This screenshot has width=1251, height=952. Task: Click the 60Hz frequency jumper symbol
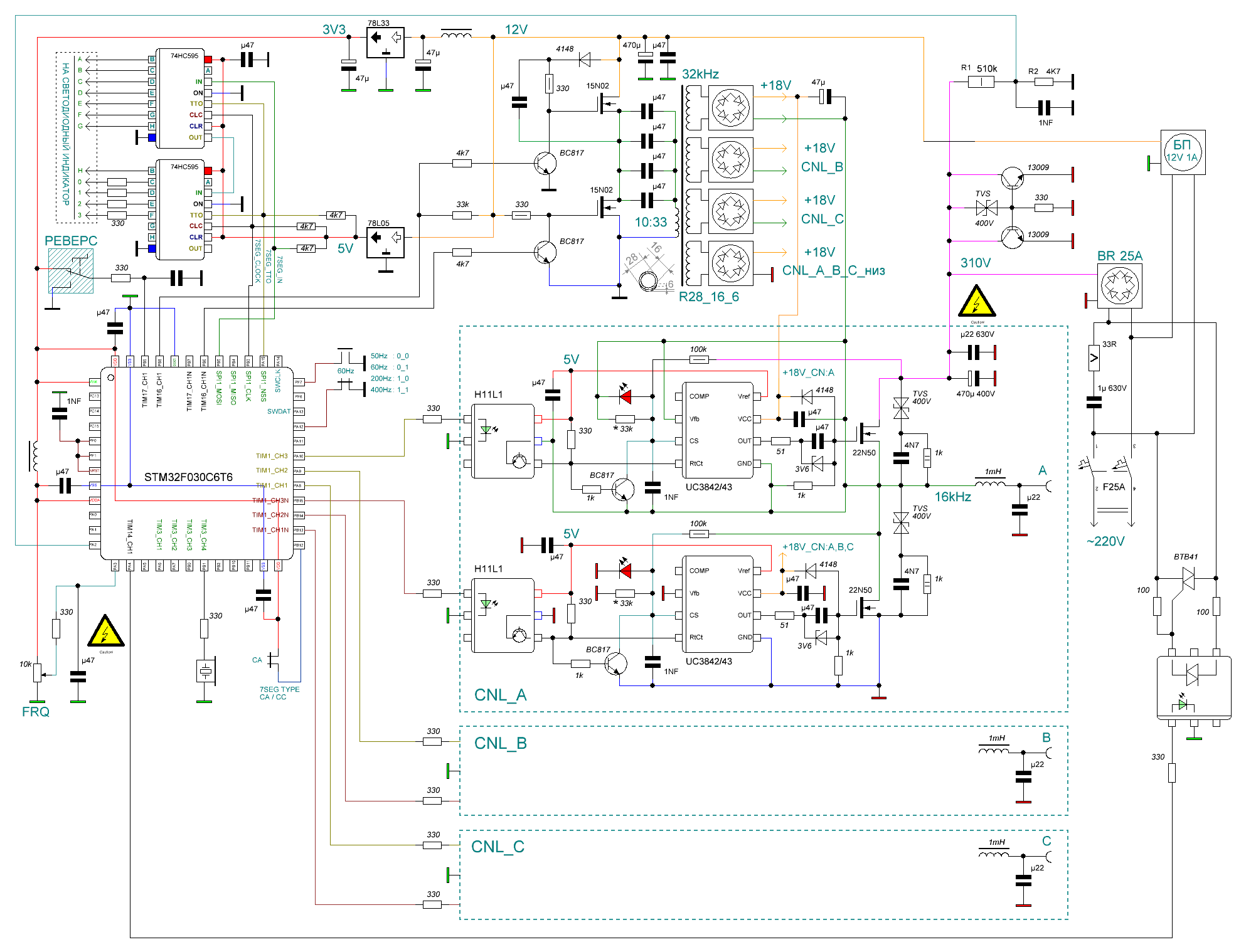pyautogui.click(x=346, y=371)
